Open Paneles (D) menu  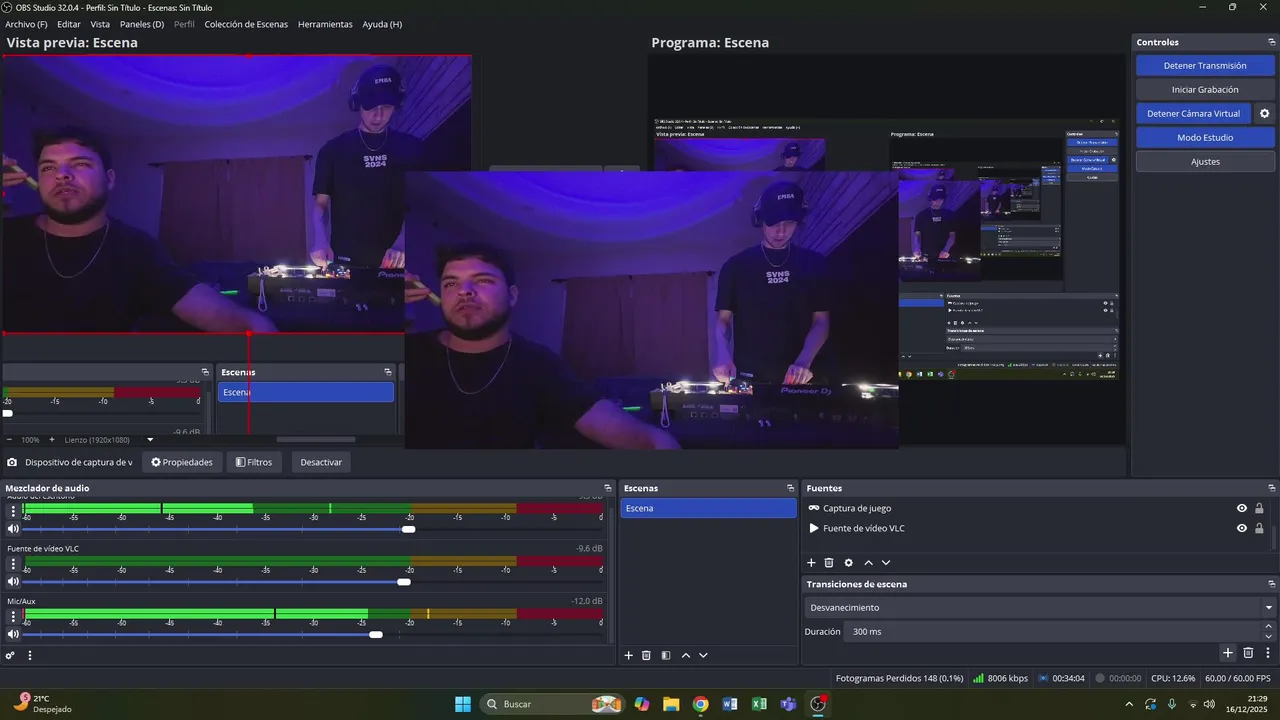pyautogui.click(x=142, y=24)
